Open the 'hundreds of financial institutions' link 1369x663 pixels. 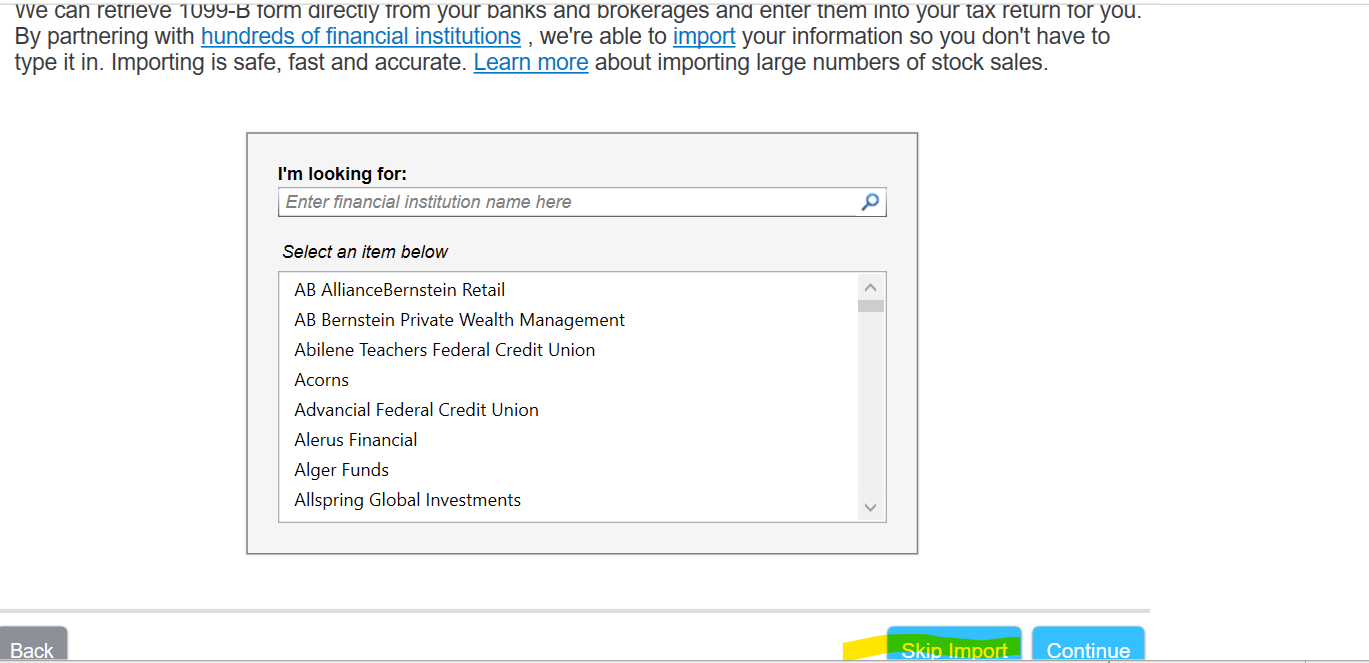pyautogui.click(x=361, y=37)
